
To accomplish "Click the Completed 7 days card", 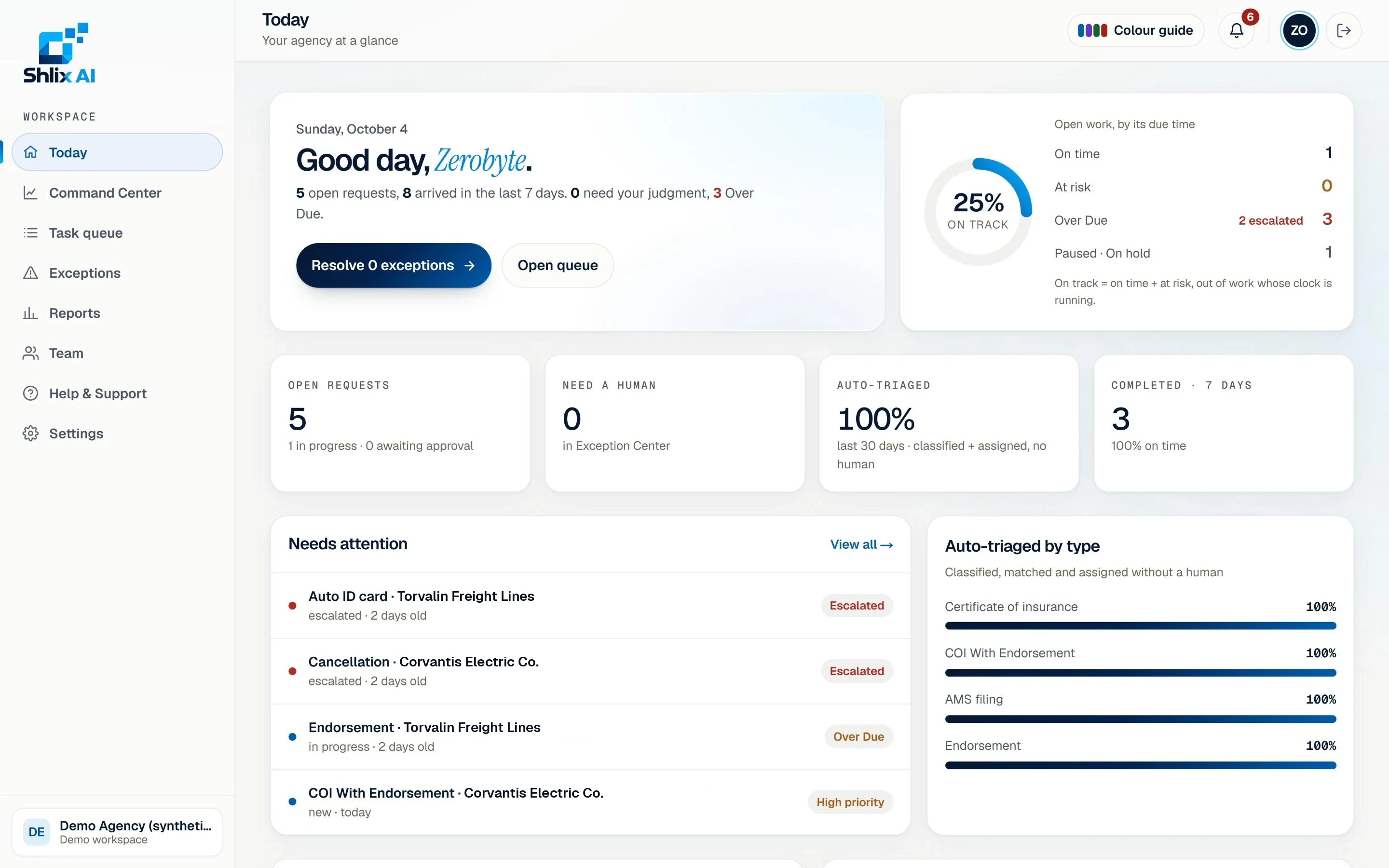I will 1224,423.
